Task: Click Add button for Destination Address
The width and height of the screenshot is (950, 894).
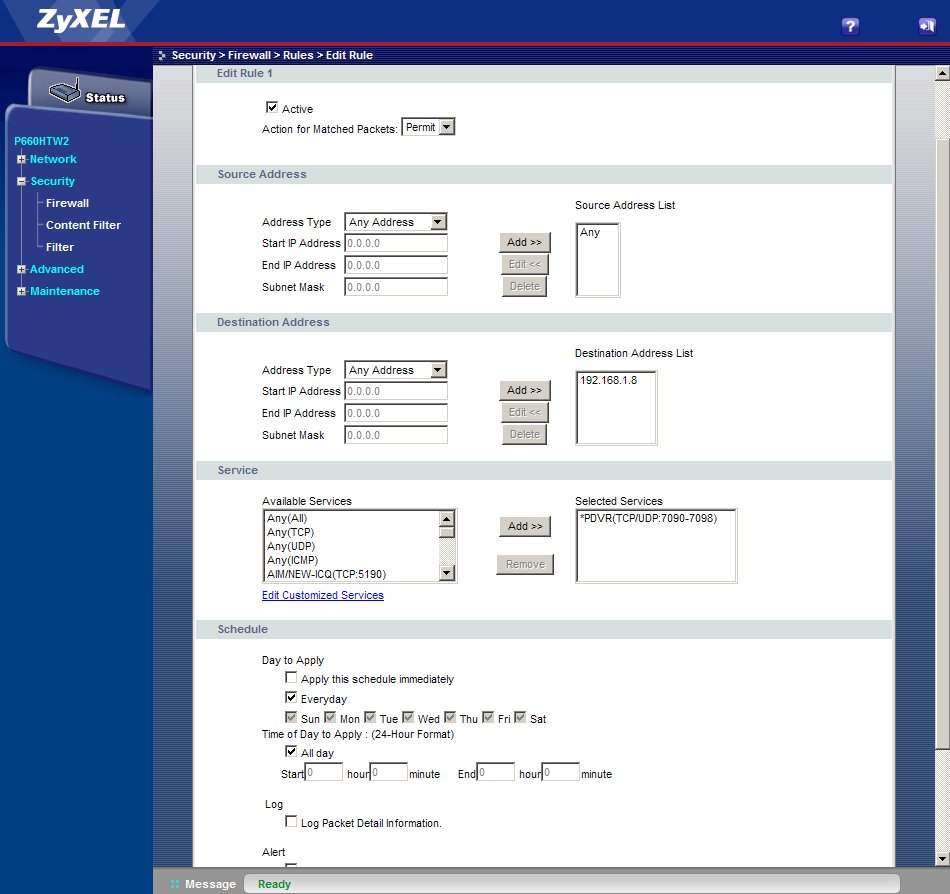Action: tap(524, 390)
